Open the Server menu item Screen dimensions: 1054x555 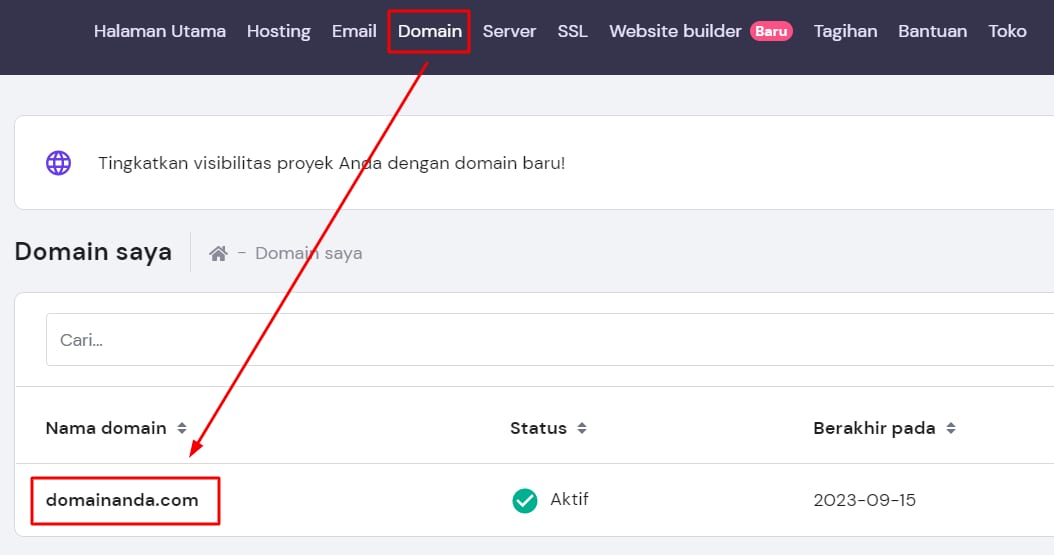[x=509, y=31]
